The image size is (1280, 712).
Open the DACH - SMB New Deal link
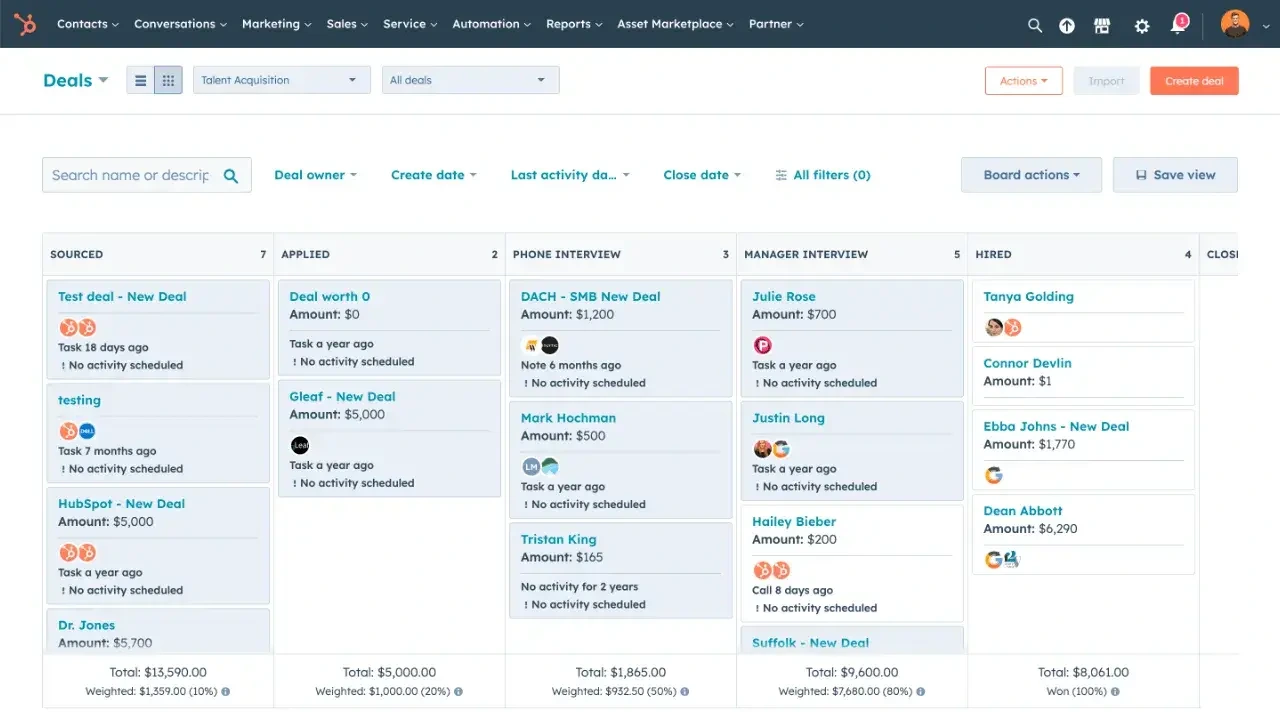(x=590, y=296)
